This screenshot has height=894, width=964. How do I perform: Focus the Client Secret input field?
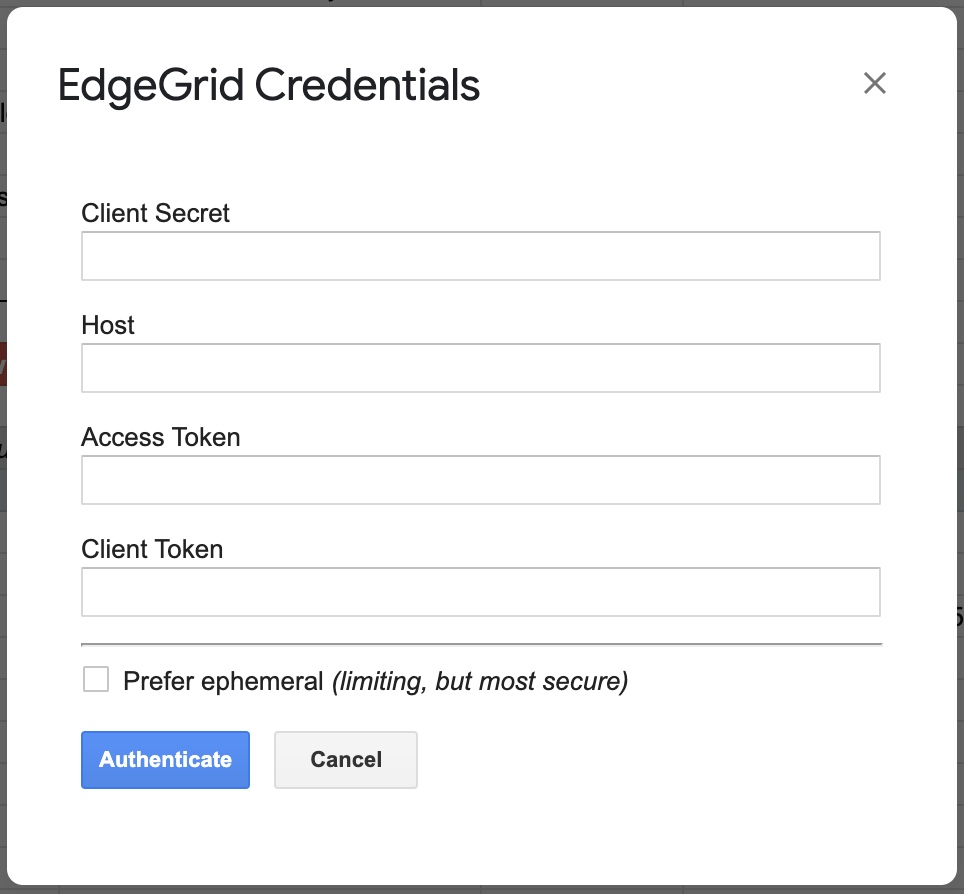481,256
